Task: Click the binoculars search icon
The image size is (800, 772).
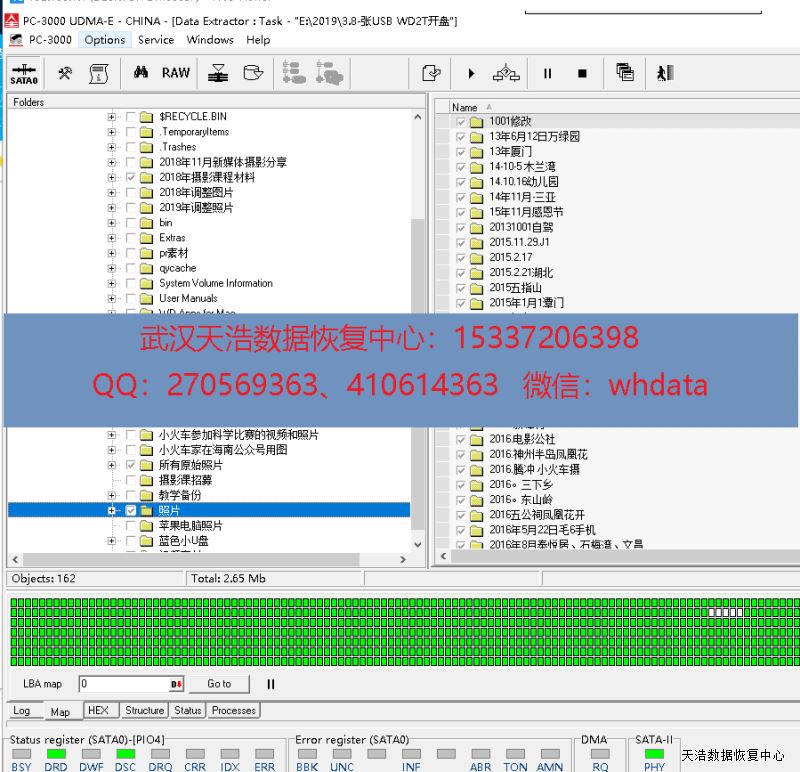Action: (141, 73)
